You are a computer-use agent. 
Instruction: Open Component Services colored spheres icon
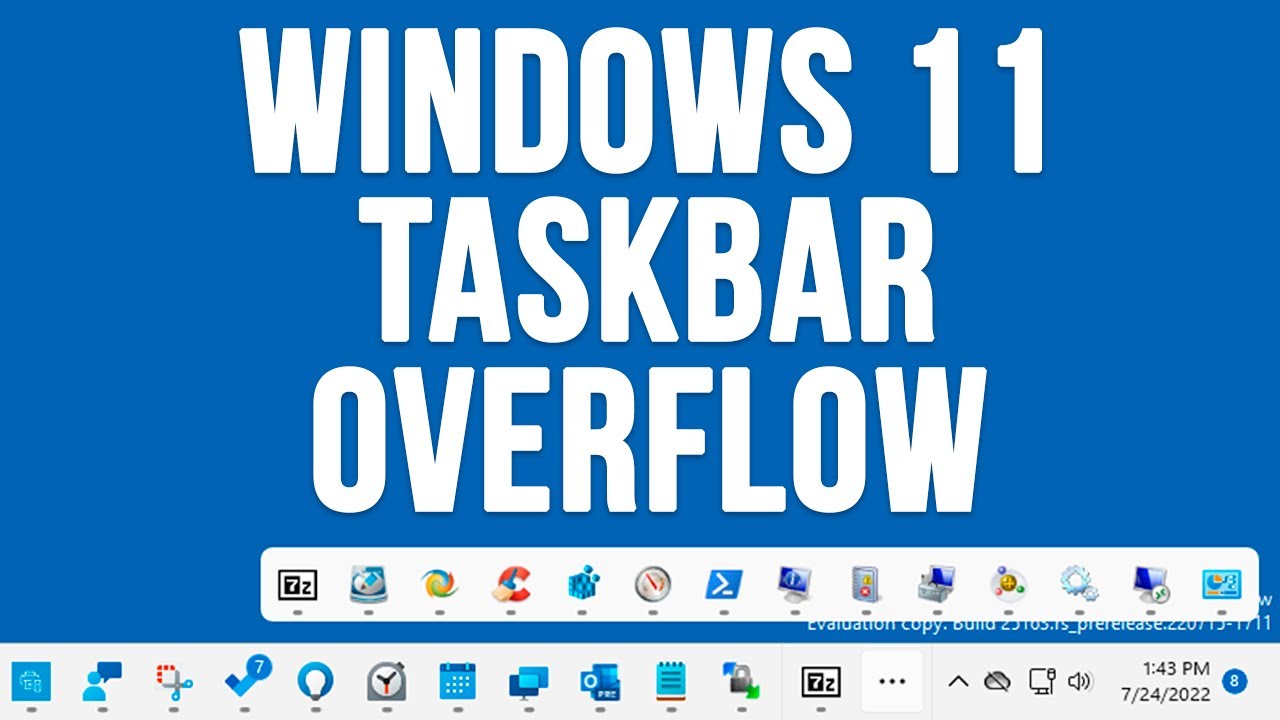click(x=1008, y=584)
